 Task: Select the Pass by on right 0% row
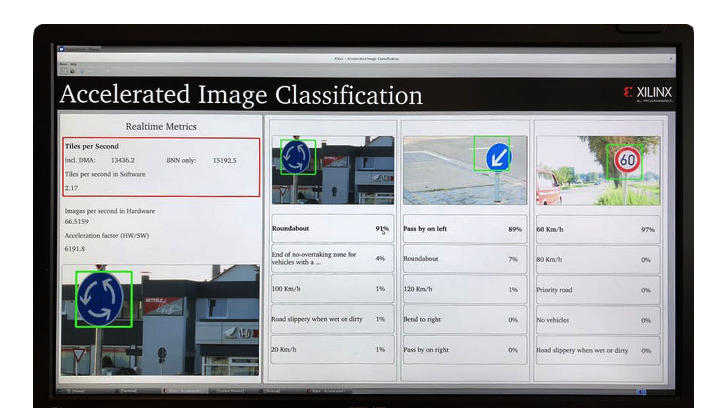tap(465, 350)
